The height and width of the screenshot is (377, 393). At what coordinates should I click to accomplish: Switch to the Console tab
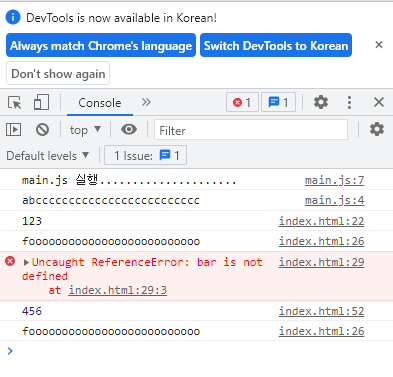tap(100, 103)
